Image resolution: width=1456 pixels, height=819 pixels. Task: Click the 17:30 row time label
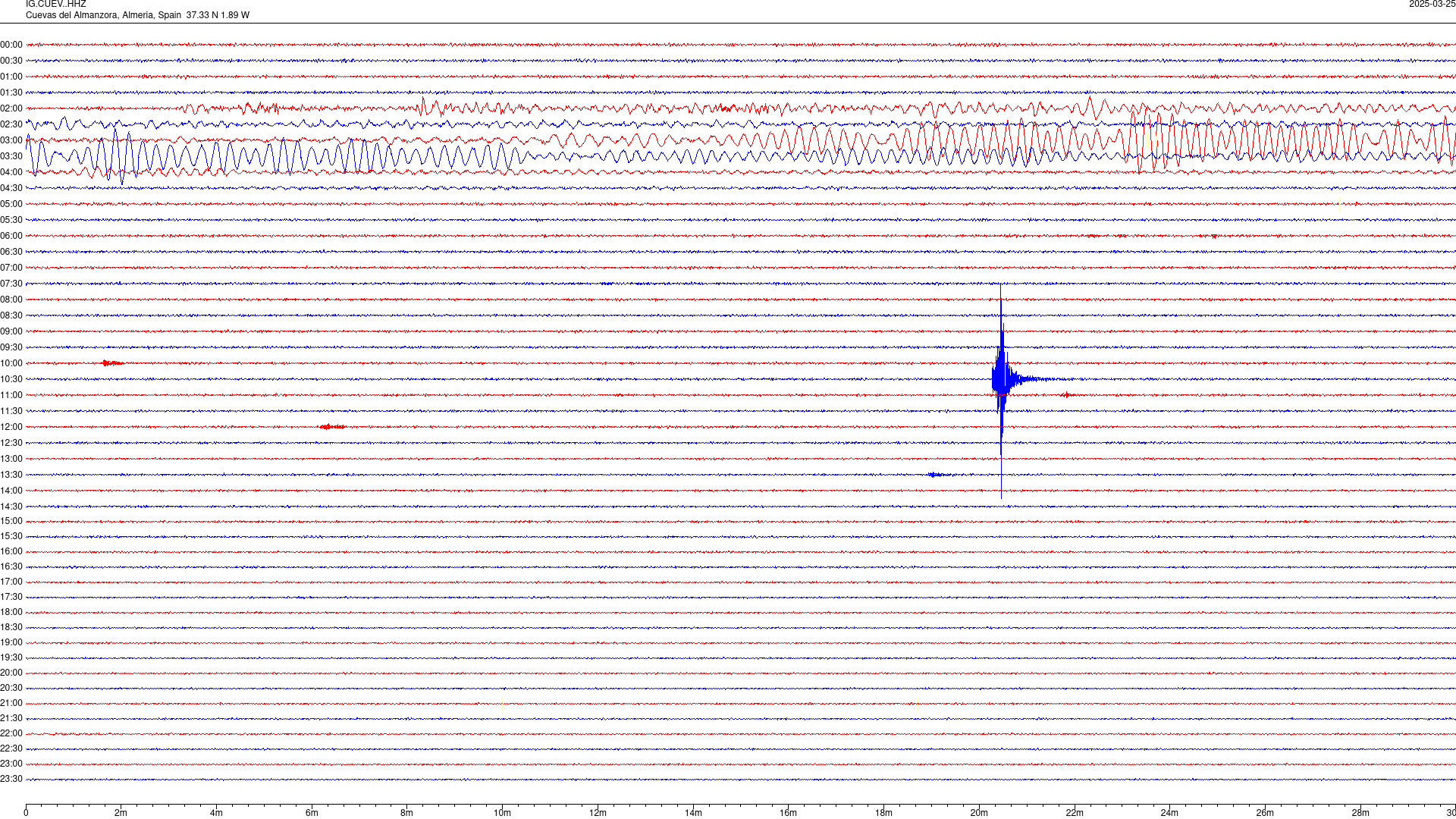pyautogui.click(x=11, y=597)
